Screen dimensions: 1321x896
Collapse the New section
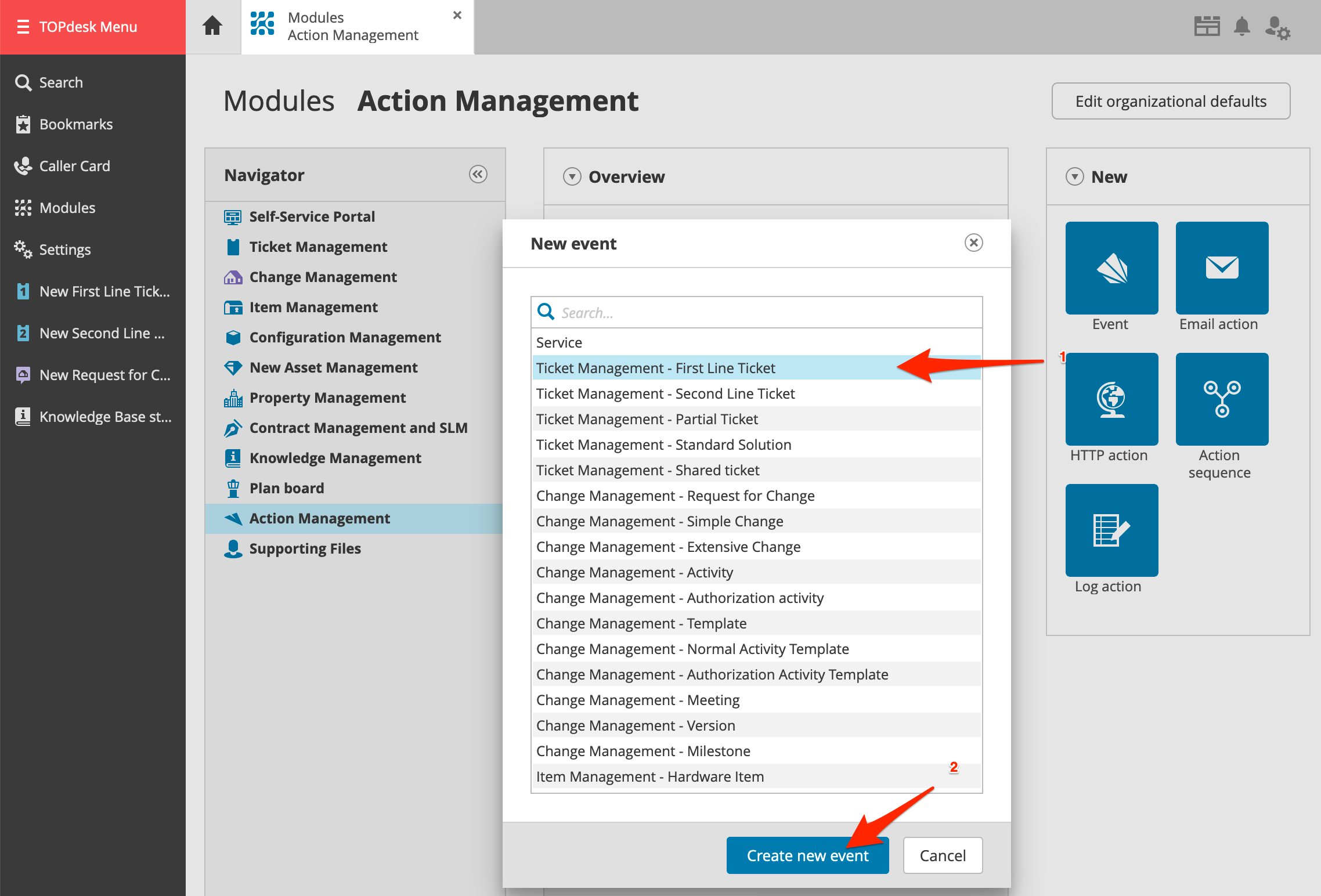[x=1074, y=176]
